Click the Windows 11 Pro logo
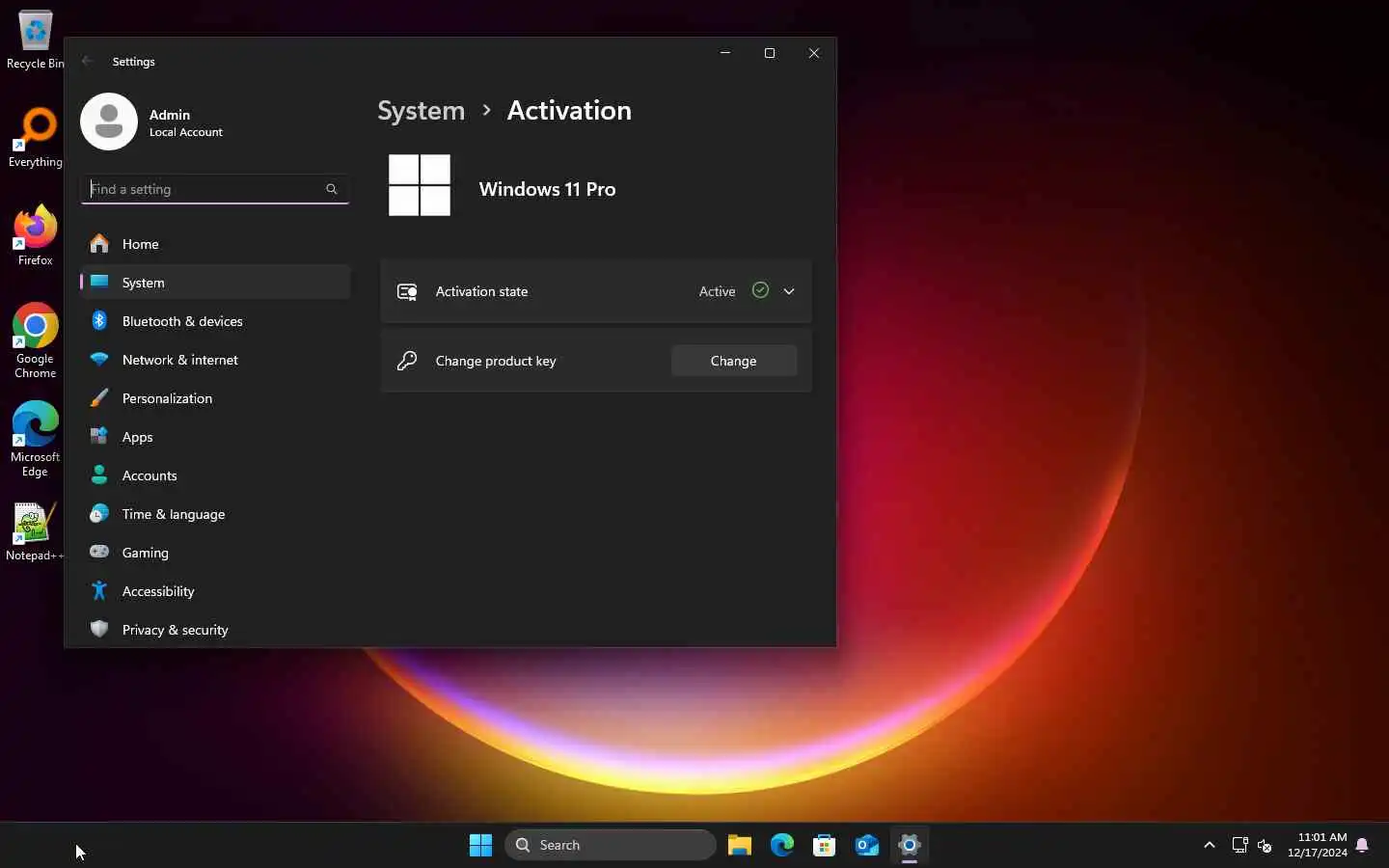Image resolution: width=1389 pixels, height=868 pixels. click(x=420, y=185)
